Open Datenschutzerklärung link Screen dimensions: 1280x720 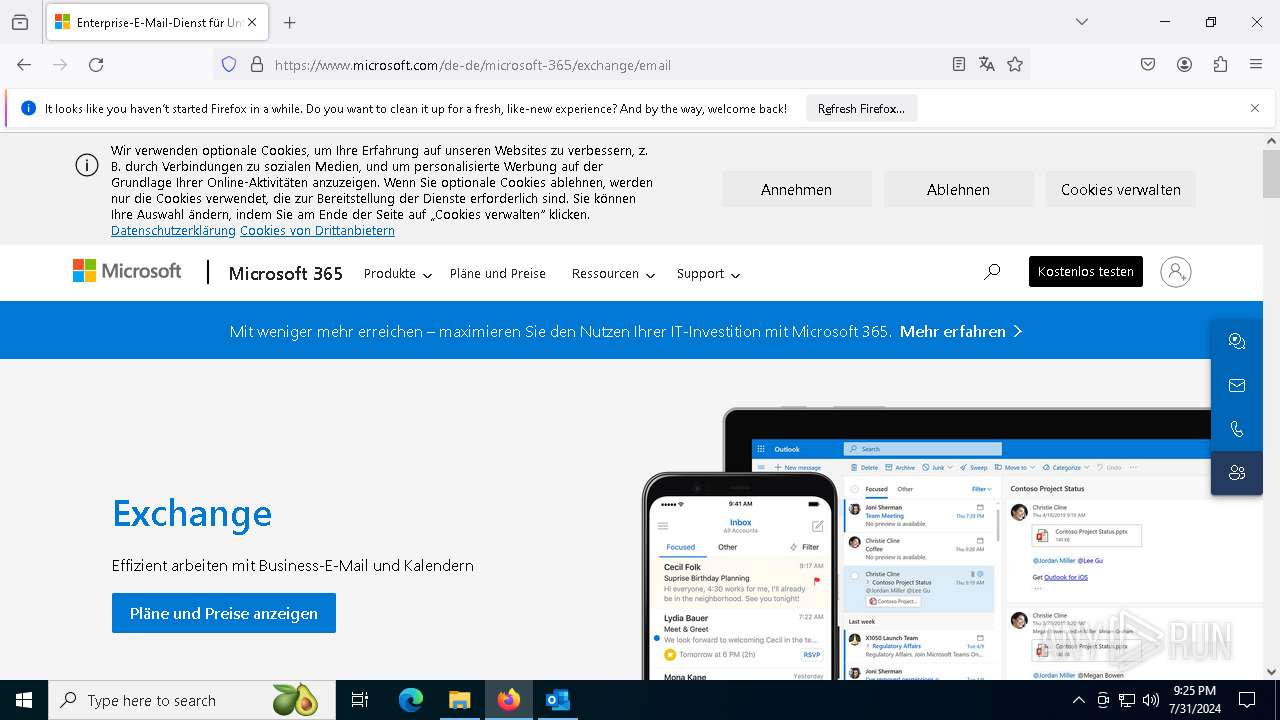pyautogui.click(x=173, y=231)
